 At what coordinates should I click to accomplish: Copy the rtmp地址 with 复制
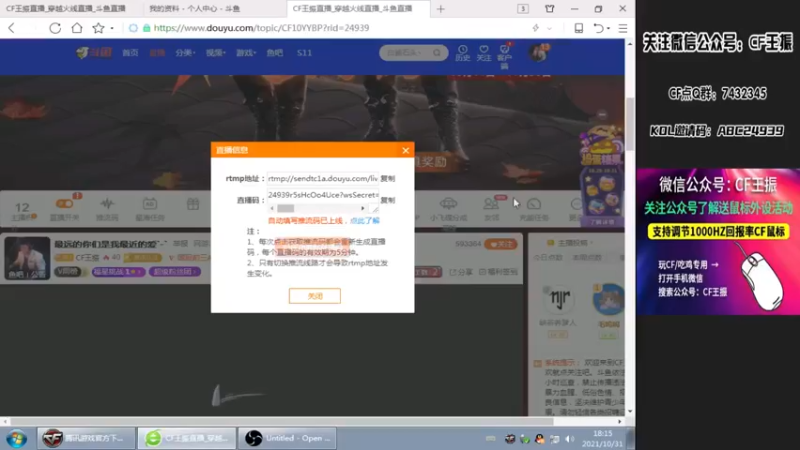pos(388,179)
